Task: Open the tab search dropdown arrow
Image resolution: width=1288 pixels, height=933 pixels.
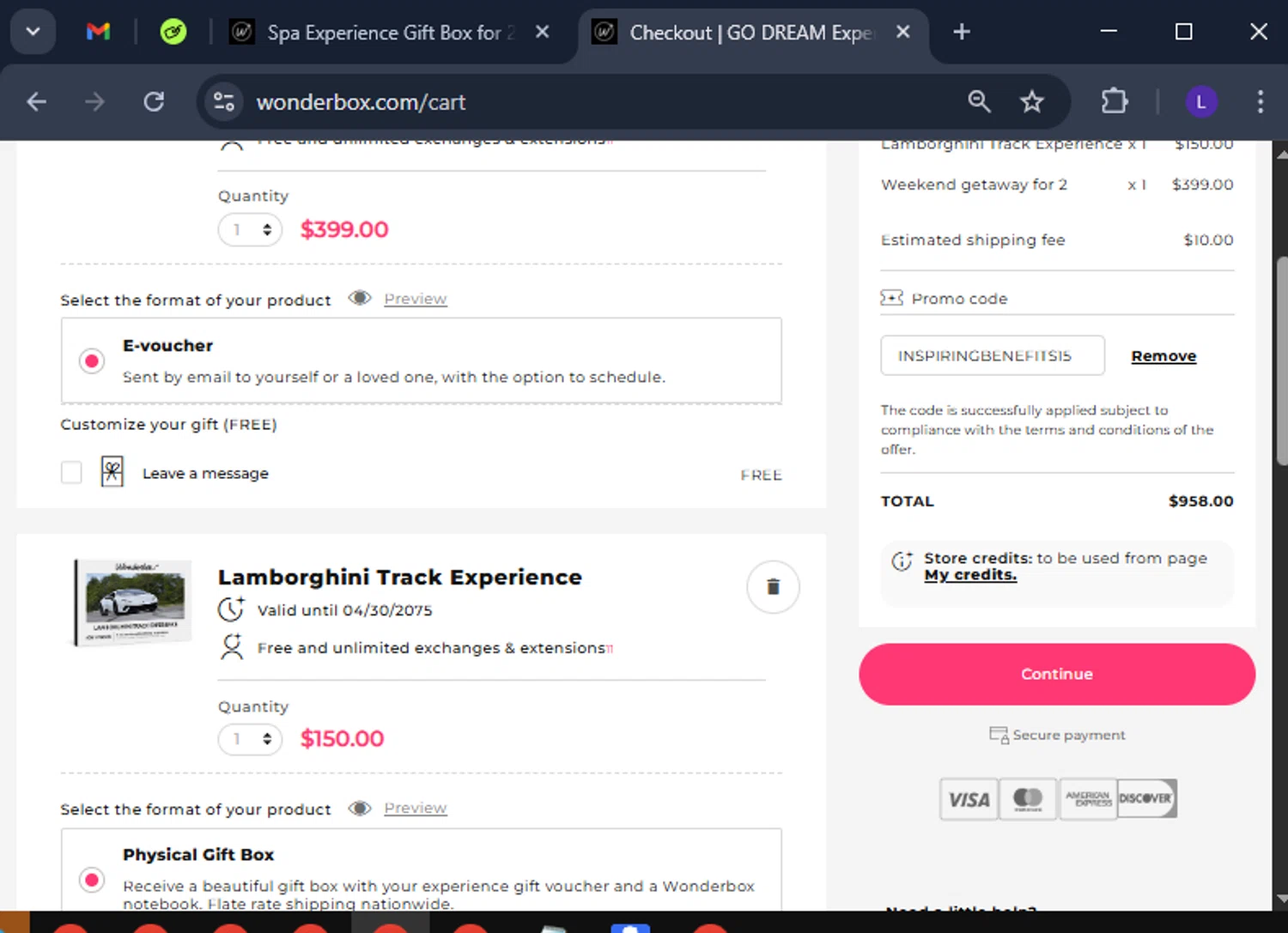Action: point(33,32)
